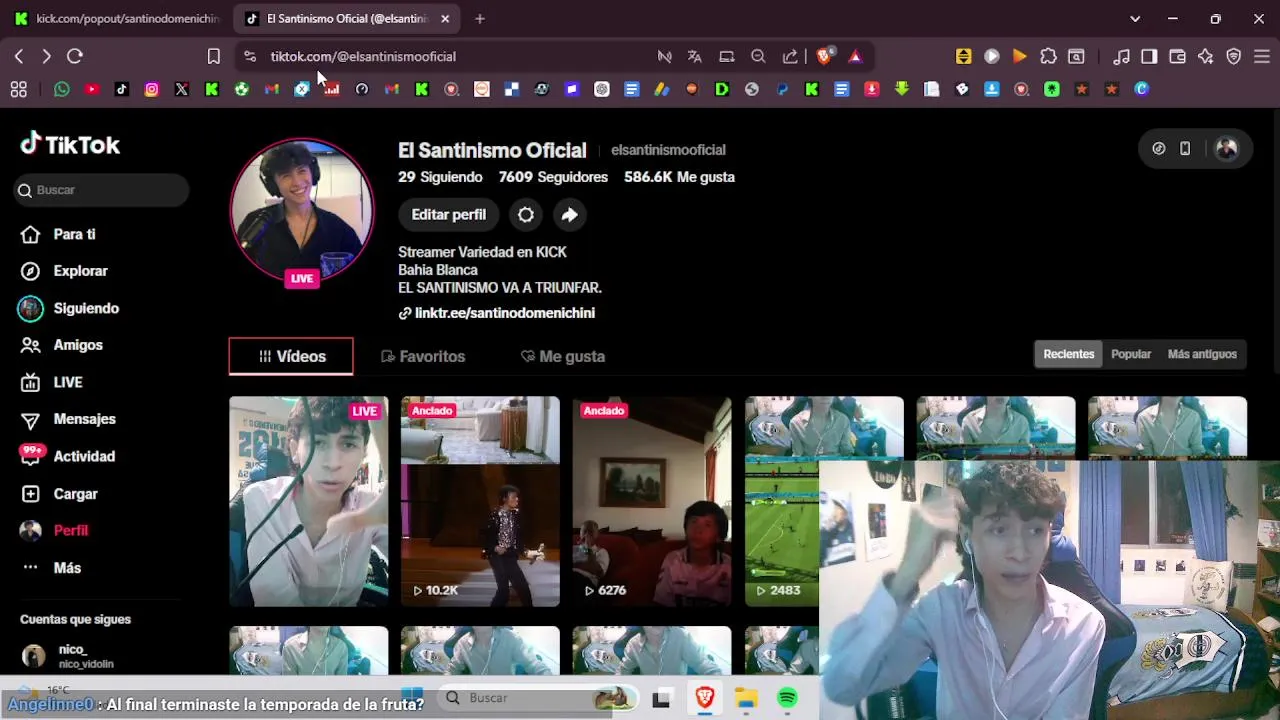The height and width of the screenshot is (720, 1280).
Task: Open pinned video with 10.2K views
Action: (x=480, y=501)
